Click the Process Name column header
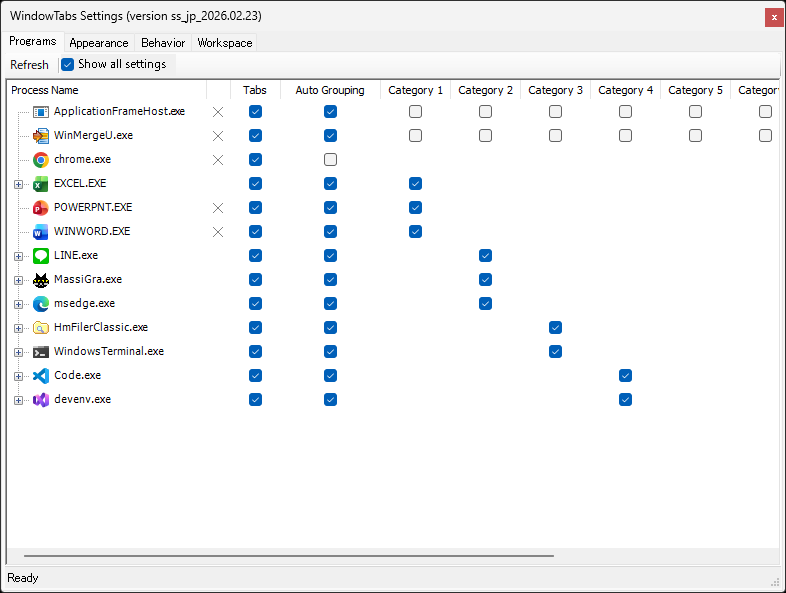 [108, 90]
